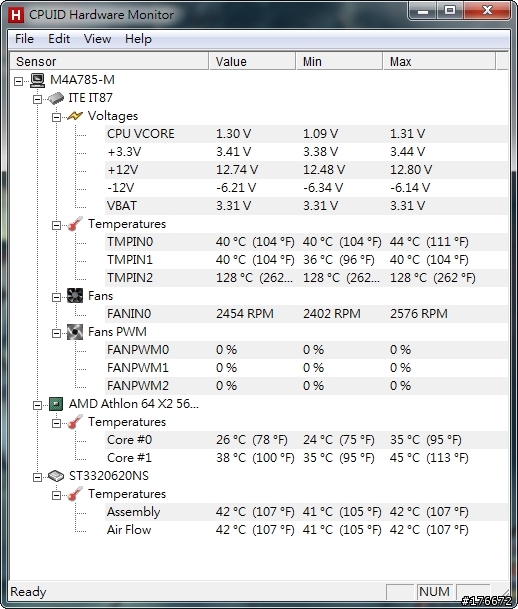Select the Air Flow temperature row
The height and width of the screenshot is (609, 518).
(x=306, y=530)
